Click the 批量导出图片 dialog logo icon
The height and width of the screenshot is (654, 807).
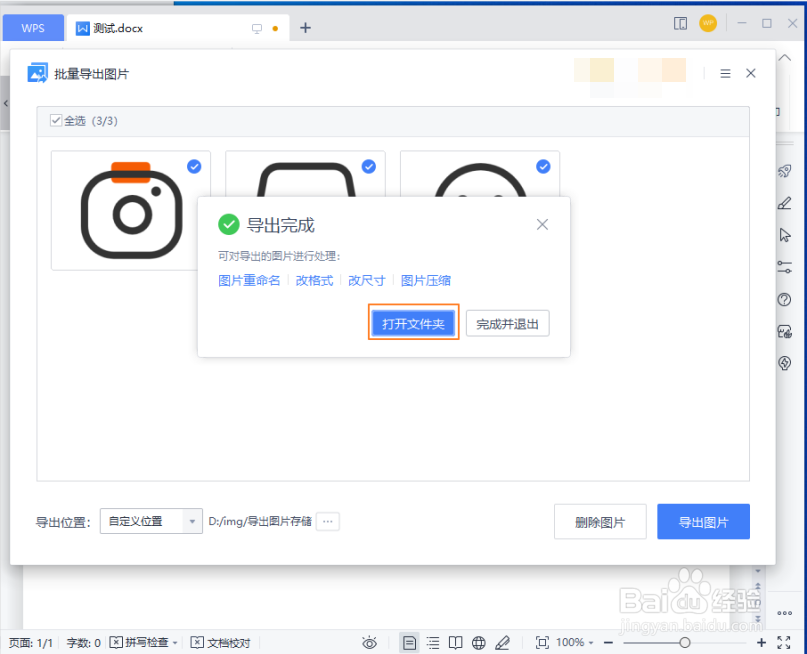(37, 73)
